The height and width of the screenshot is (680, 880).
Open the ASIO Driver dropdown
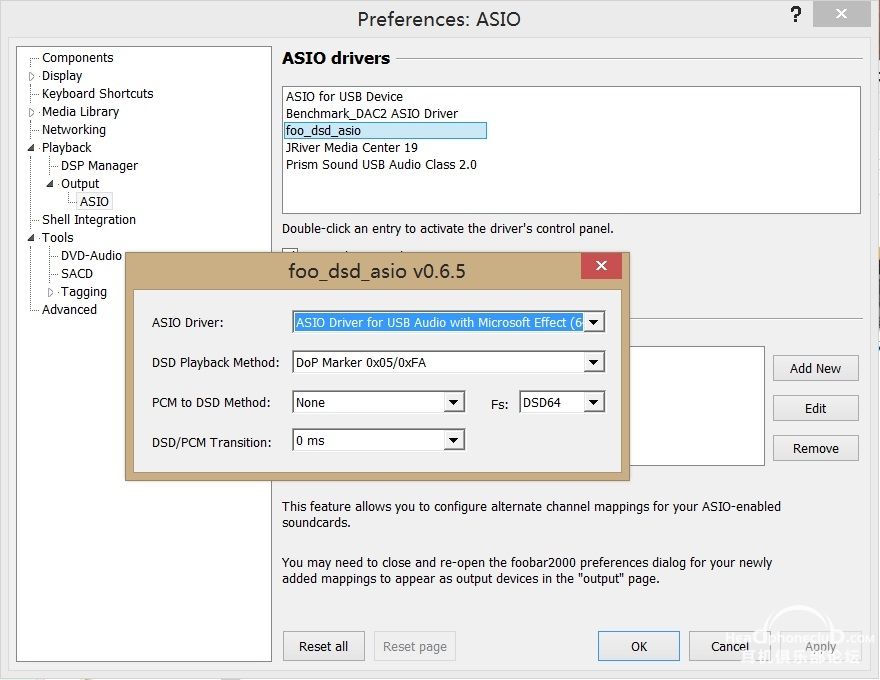[594, 323]
